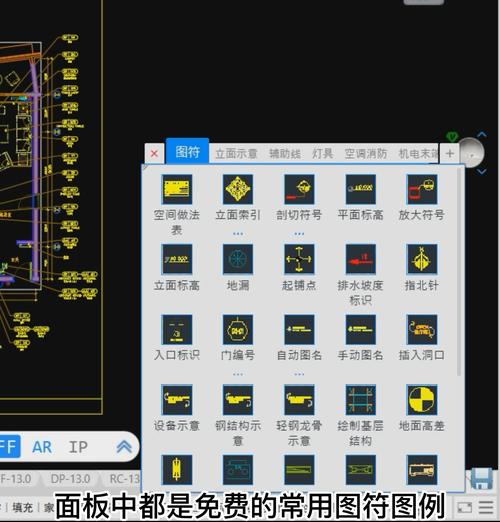Click the green gem icon above the round button

coord(452,137)
